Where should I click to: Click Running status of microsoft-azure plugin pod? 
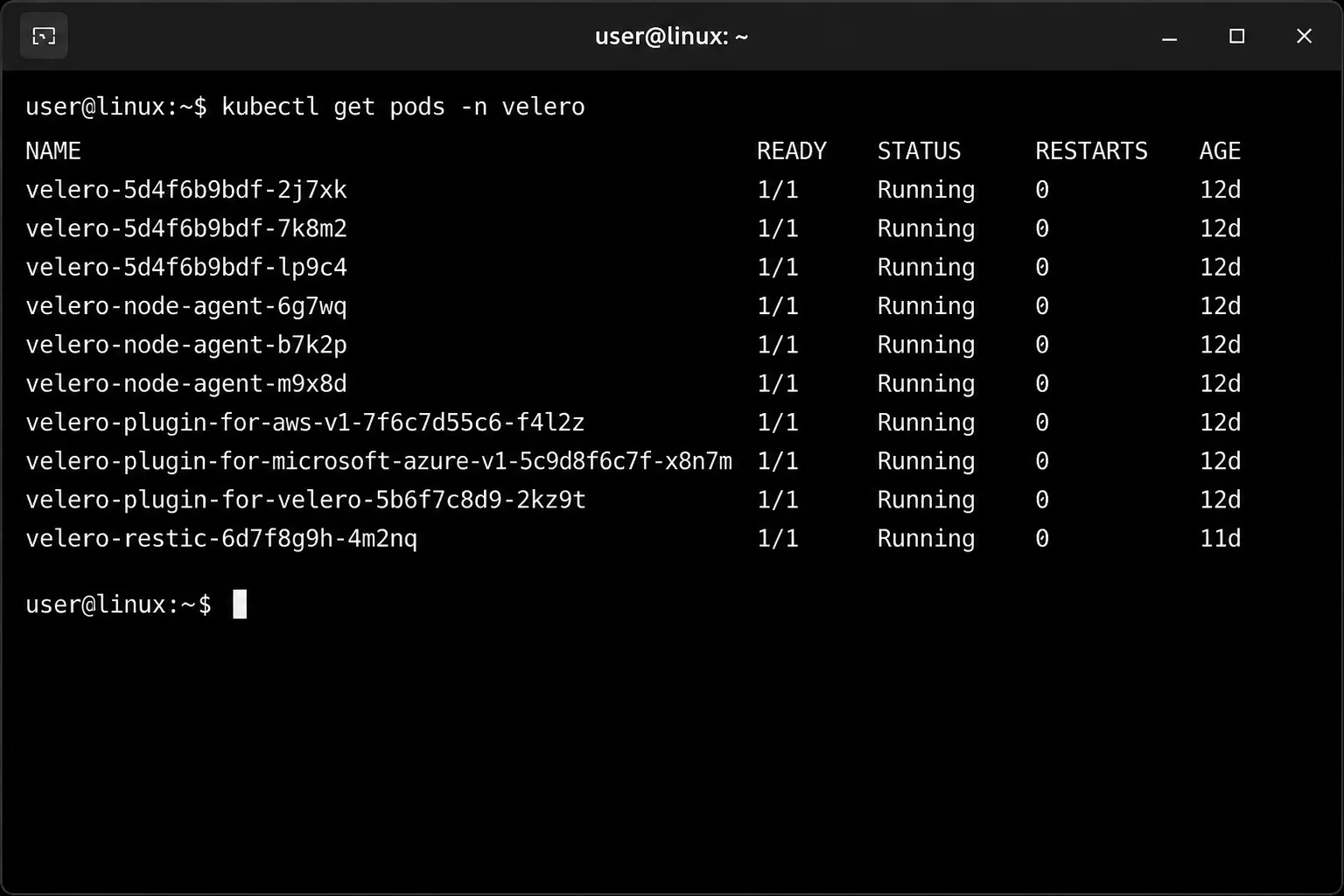[x=926, y=461]
